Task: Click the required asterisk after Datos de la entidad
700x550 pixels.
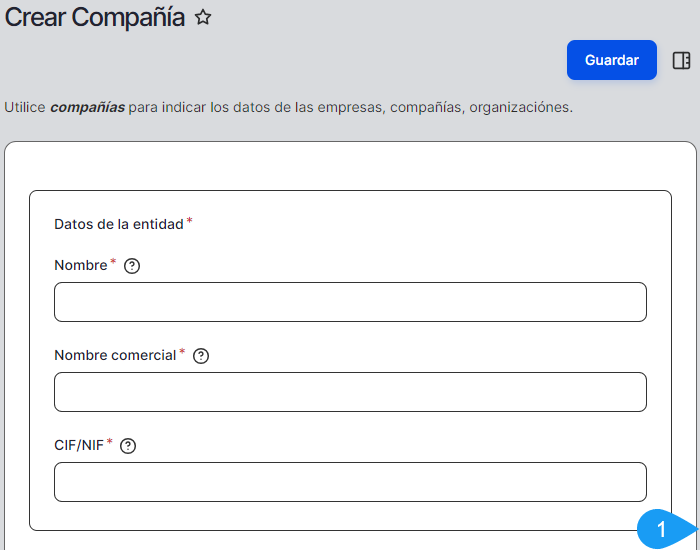Action: (x=190, y=221)
